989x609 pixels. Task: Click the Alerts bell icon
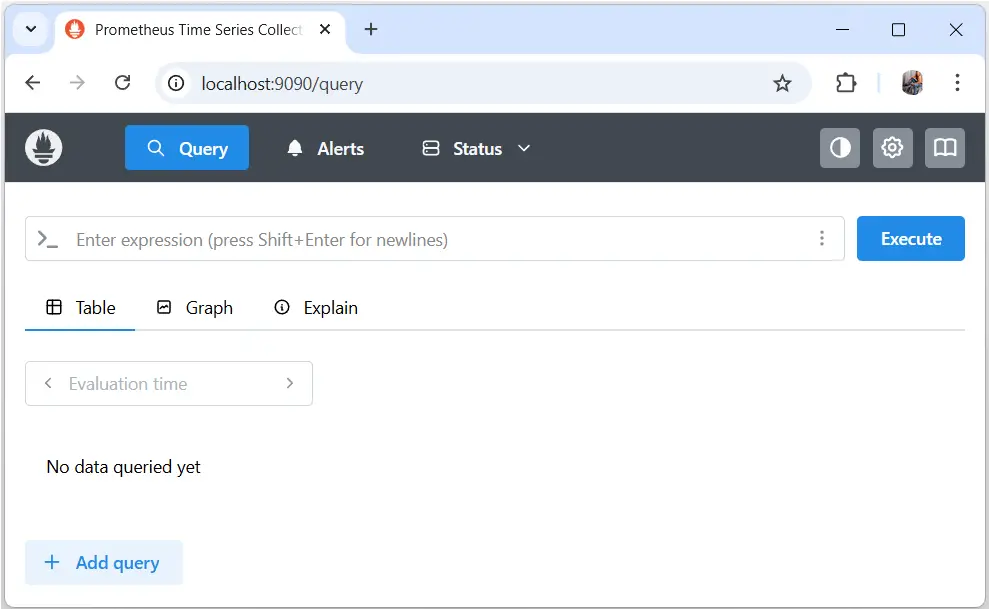[x=294, y=148]
